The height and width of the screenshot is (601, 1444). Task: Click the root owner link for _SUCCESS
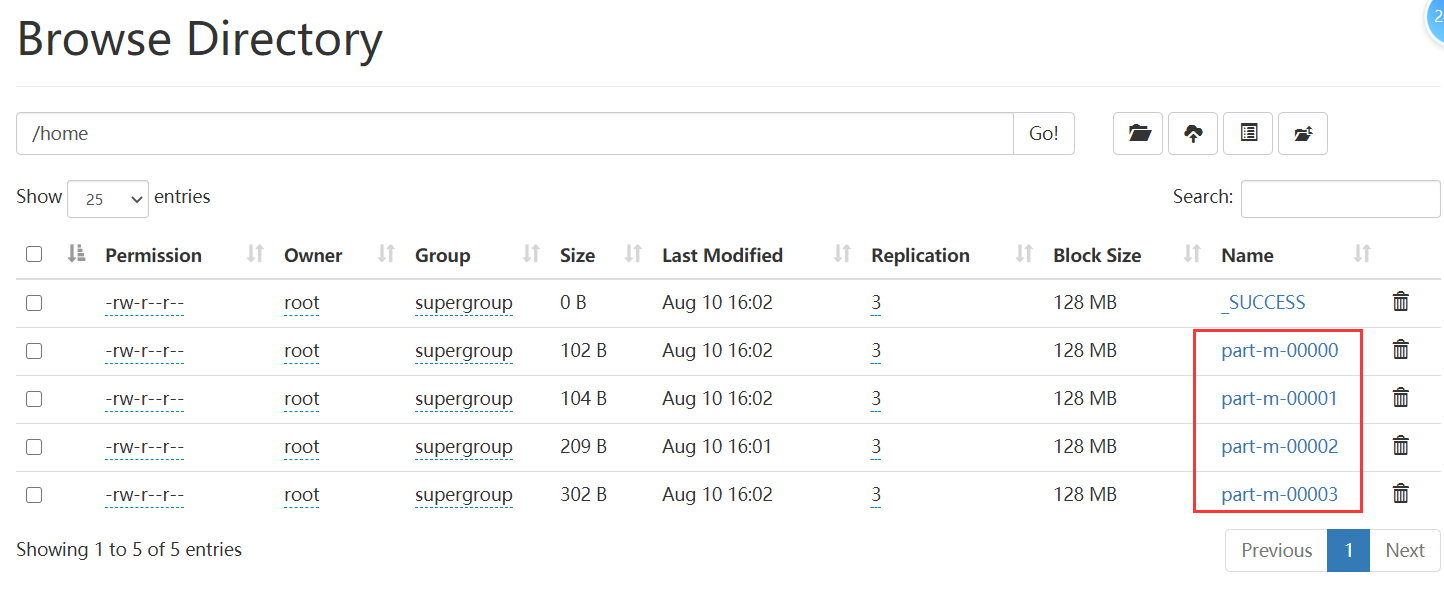pos(302,302)
